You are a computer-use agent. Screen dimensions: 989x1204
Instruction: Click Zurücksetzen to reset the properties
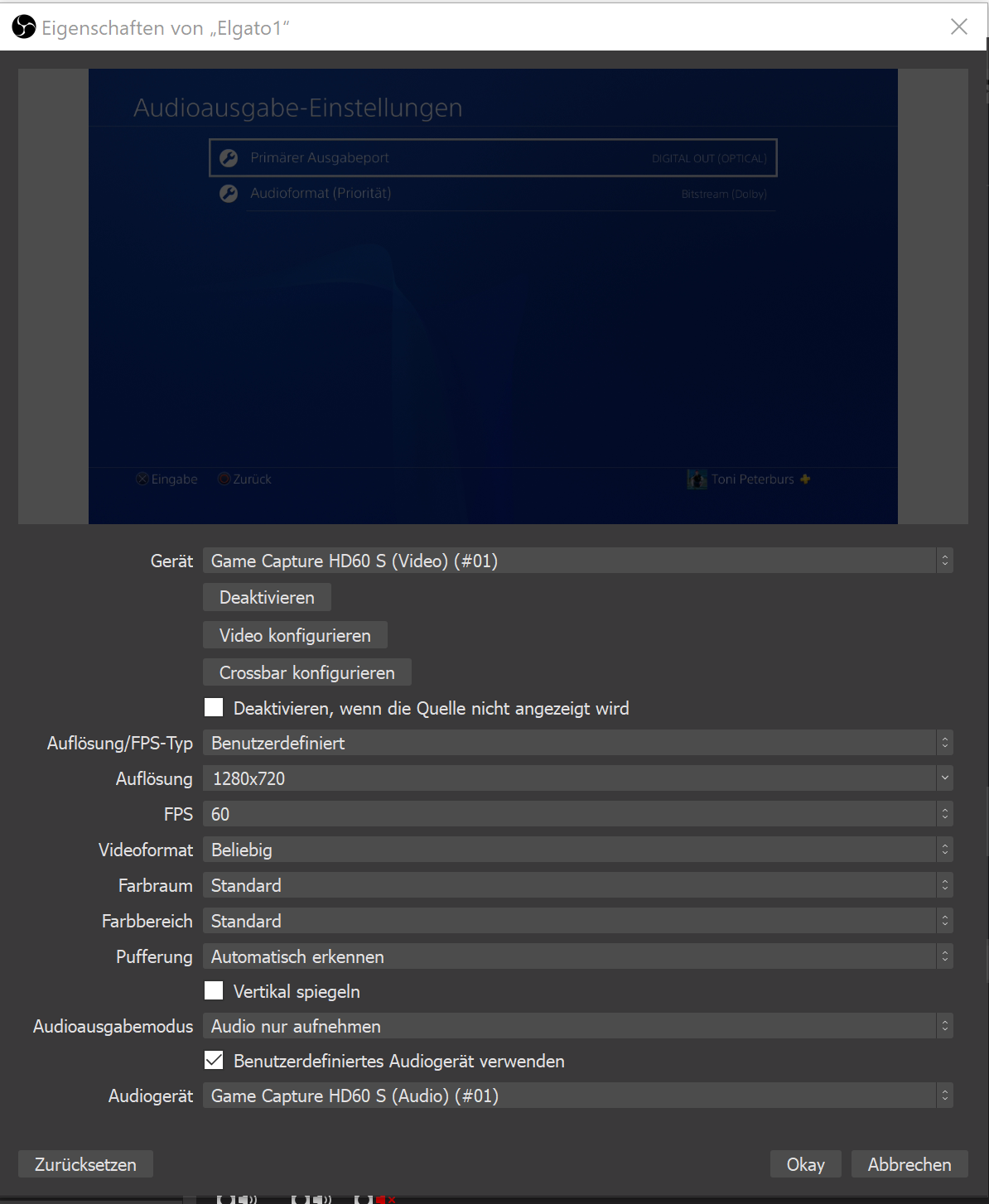click(x=85, y=1164)
